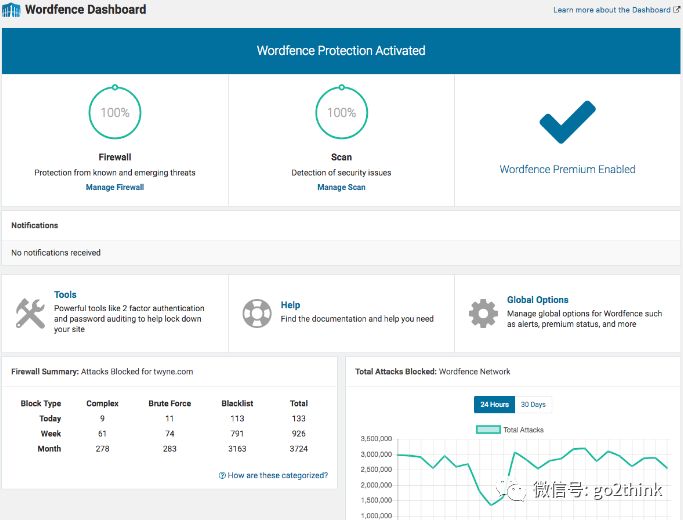
Task: Click the Total Attacks line chart
Action: pos(532,479)
